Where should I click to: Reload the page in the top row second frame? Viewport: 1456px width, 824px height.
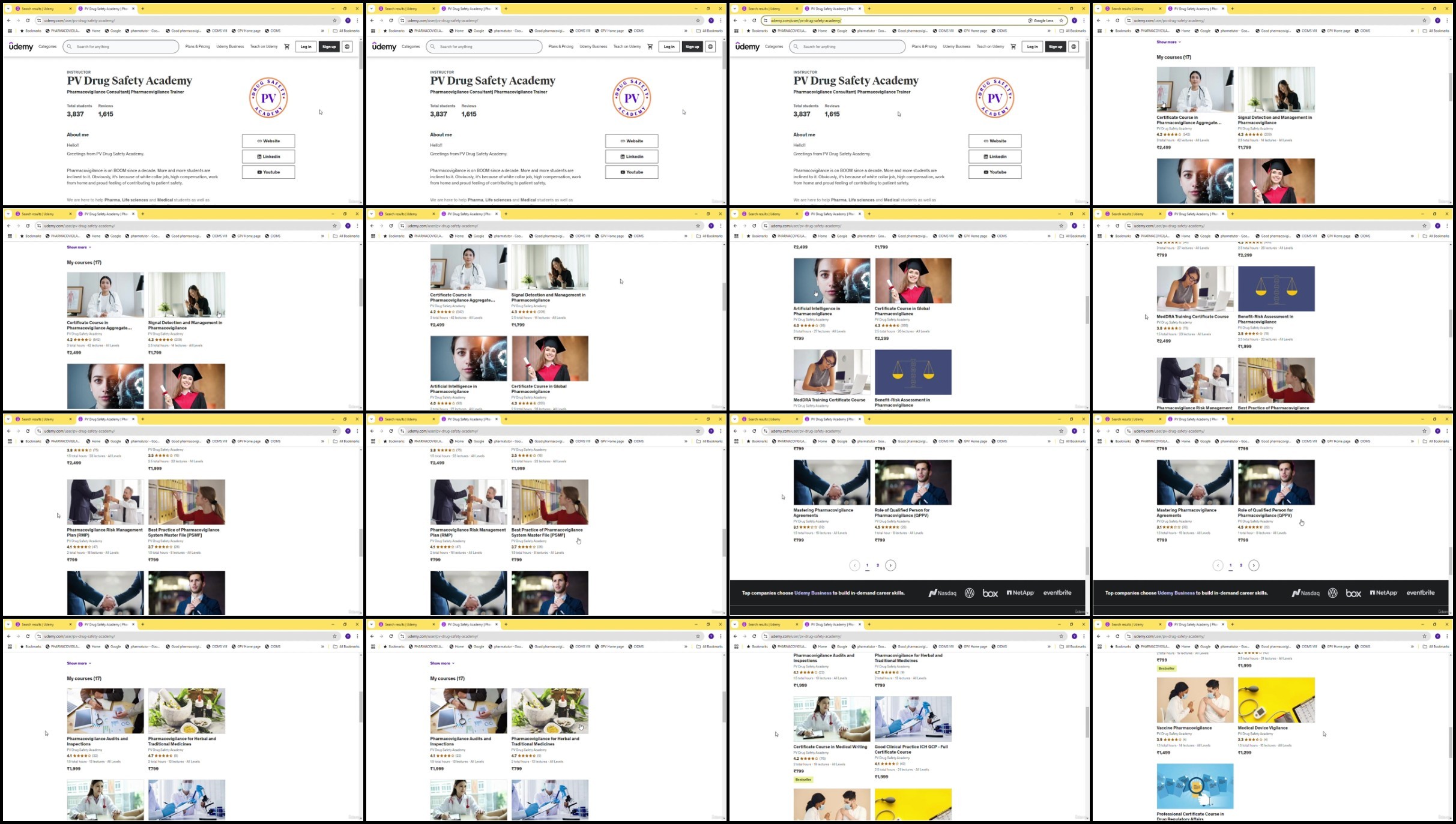pyautogui.click(x=391, y=20)
